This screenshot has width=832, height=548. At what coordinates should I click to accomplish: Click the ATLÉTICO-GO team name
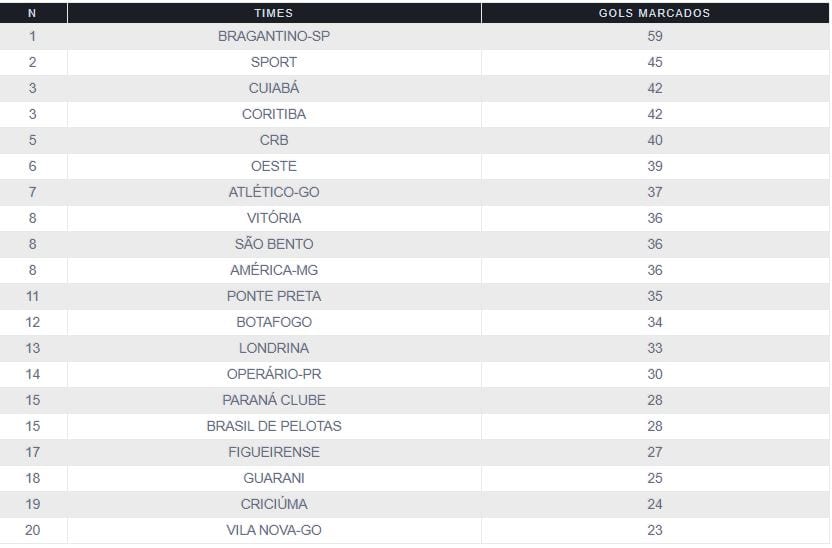(x=274, y=192)
